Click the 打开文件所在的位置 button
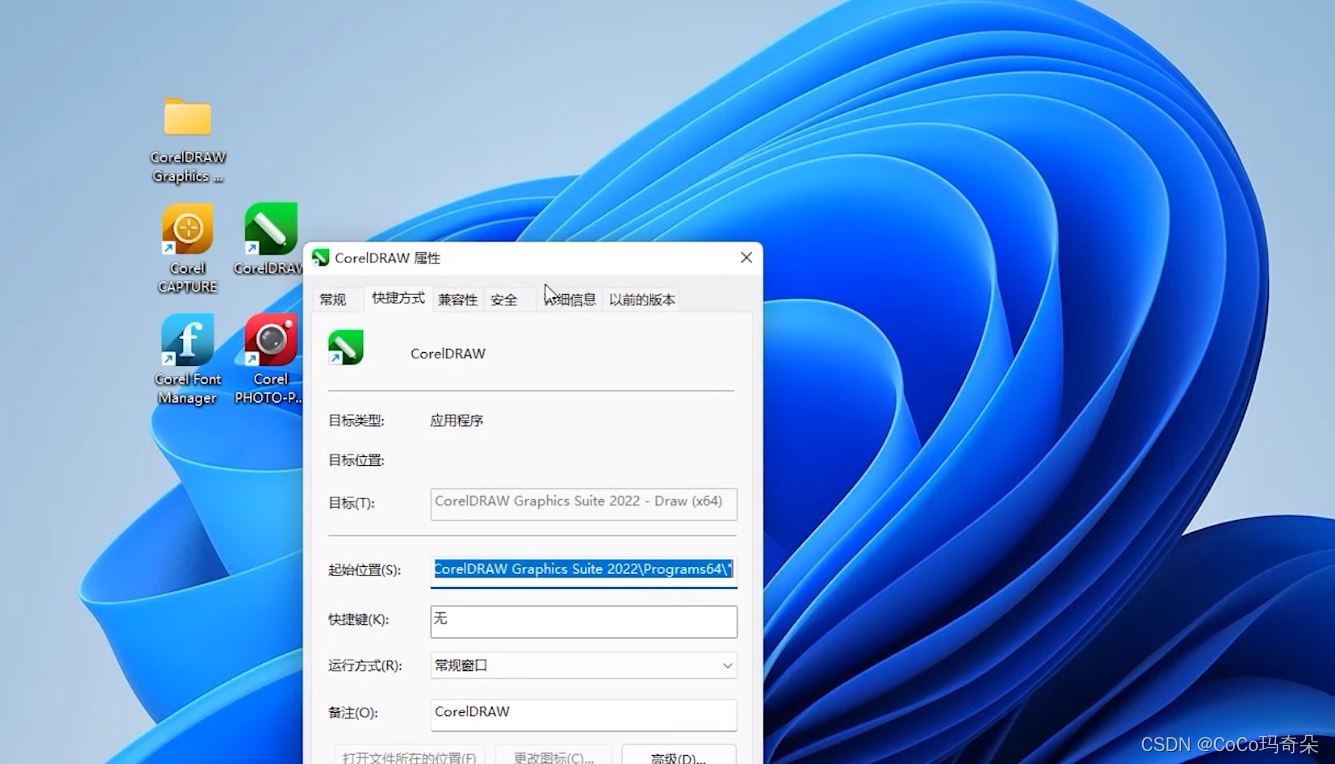Image resolution: width=1335 pixels, height=764 pixels. [x=409, y=757]
